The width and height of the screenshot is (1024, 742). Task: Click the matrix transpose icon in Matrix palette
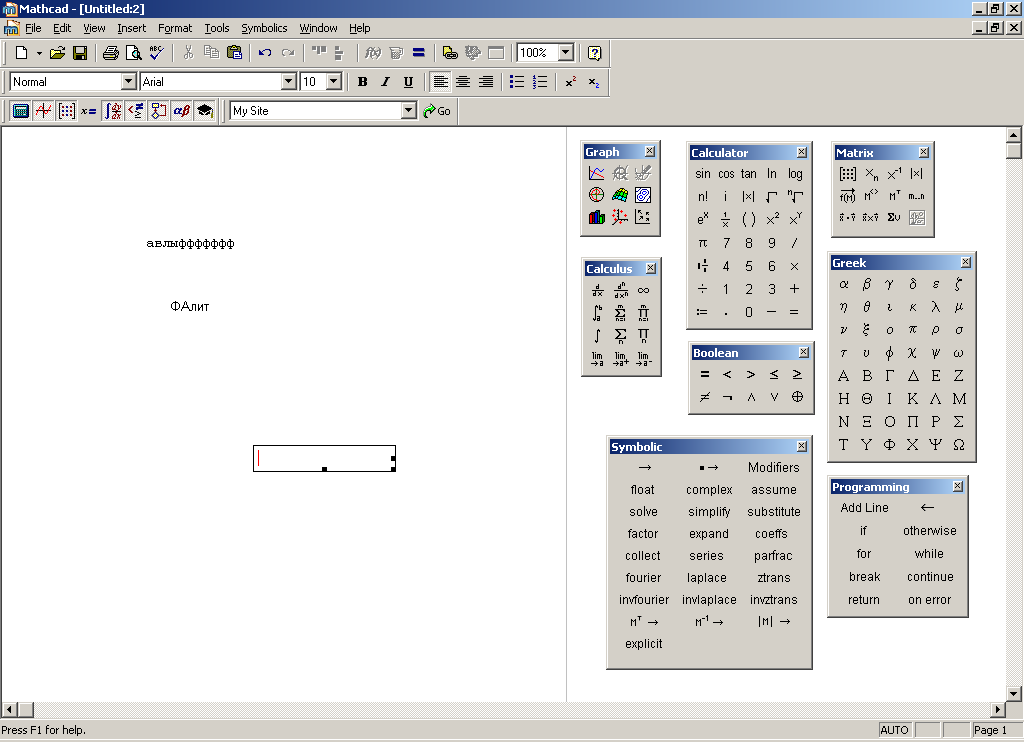(x=894, y=195)
